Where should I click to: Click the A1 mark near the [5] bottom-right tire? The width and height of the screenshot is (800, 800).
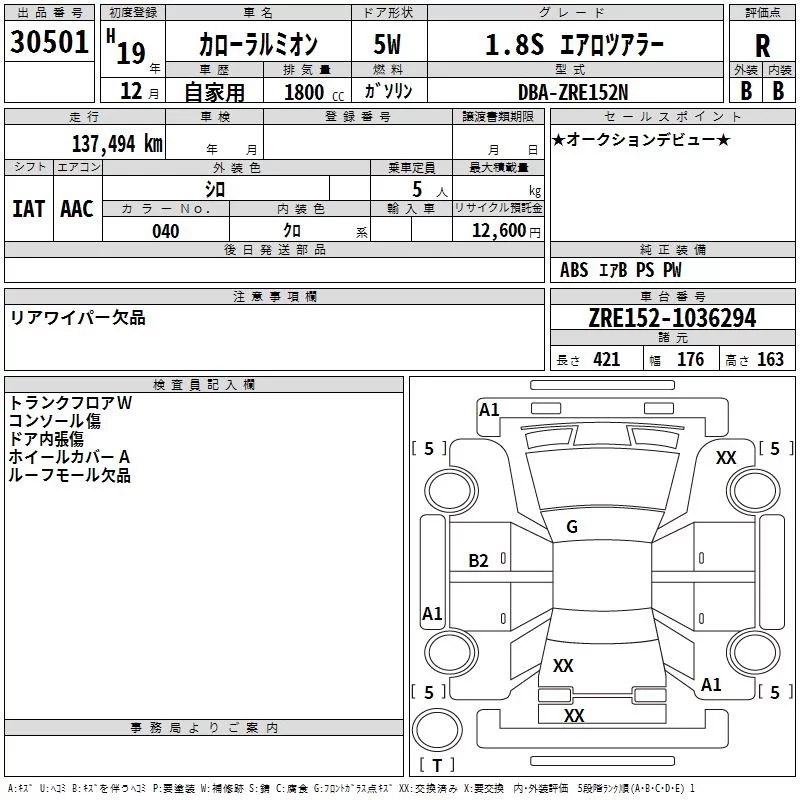pyautogui.click(x=711, y=685)
